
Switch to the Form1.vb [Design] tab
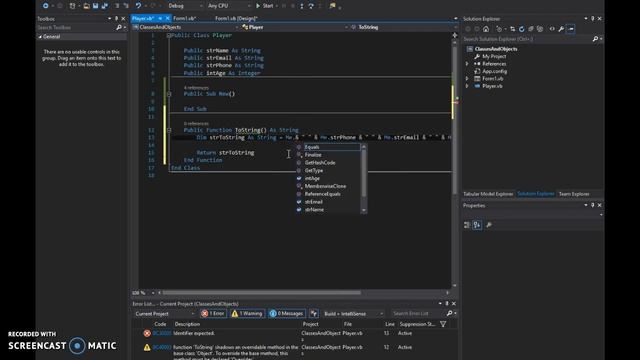click(236, 18)
